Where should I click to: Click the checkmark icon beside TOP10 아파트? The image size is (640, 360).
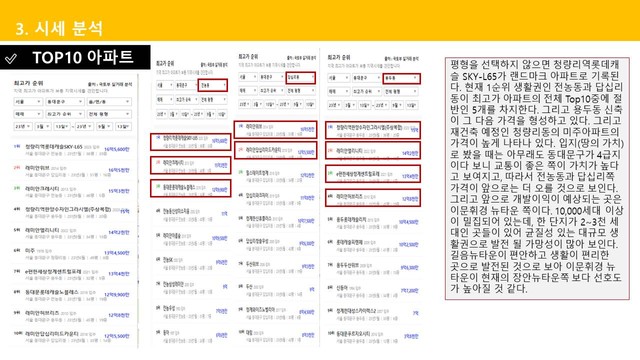click(x=11, y=59)
